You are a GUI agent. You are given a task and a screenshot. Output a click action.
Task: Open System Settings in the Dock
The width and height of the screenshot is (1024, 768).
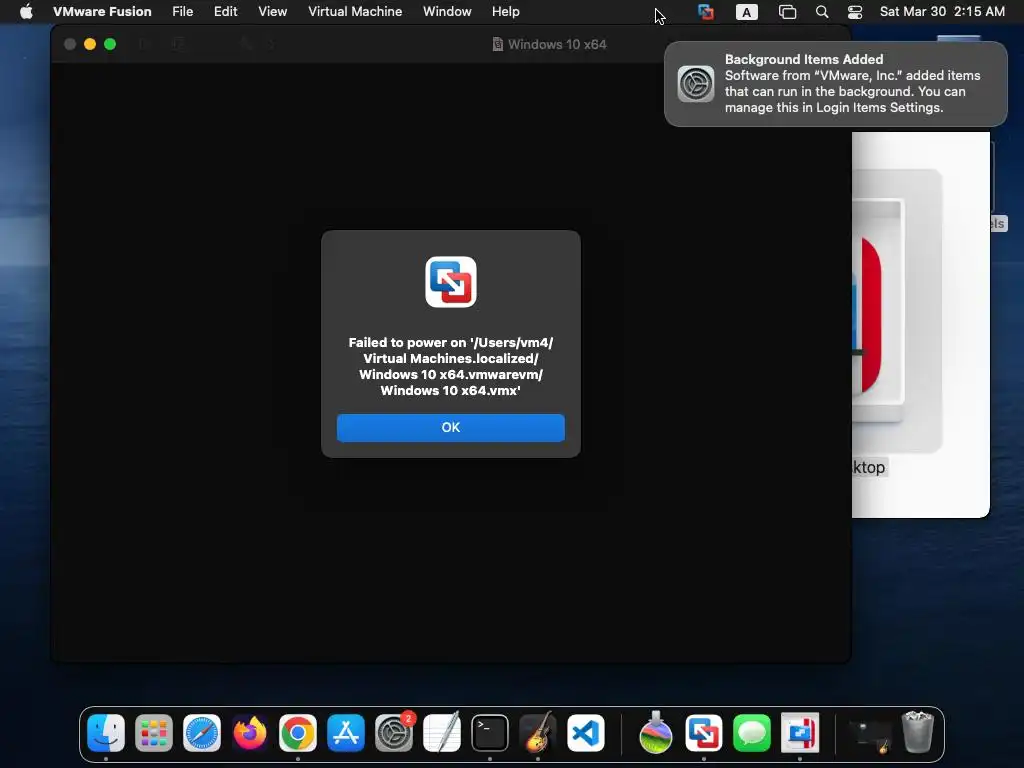(x=394, y=733)
